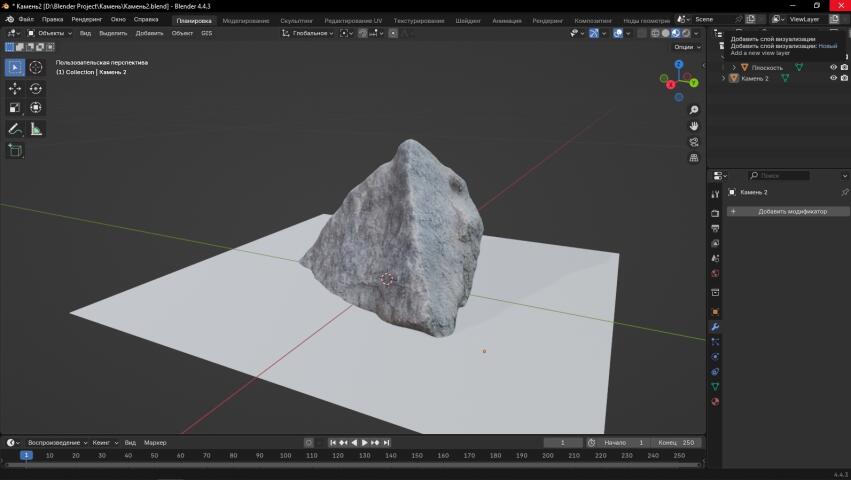851x480 pixels.
Task: Jump to the timeline end frame
Action: click(386, 443)
